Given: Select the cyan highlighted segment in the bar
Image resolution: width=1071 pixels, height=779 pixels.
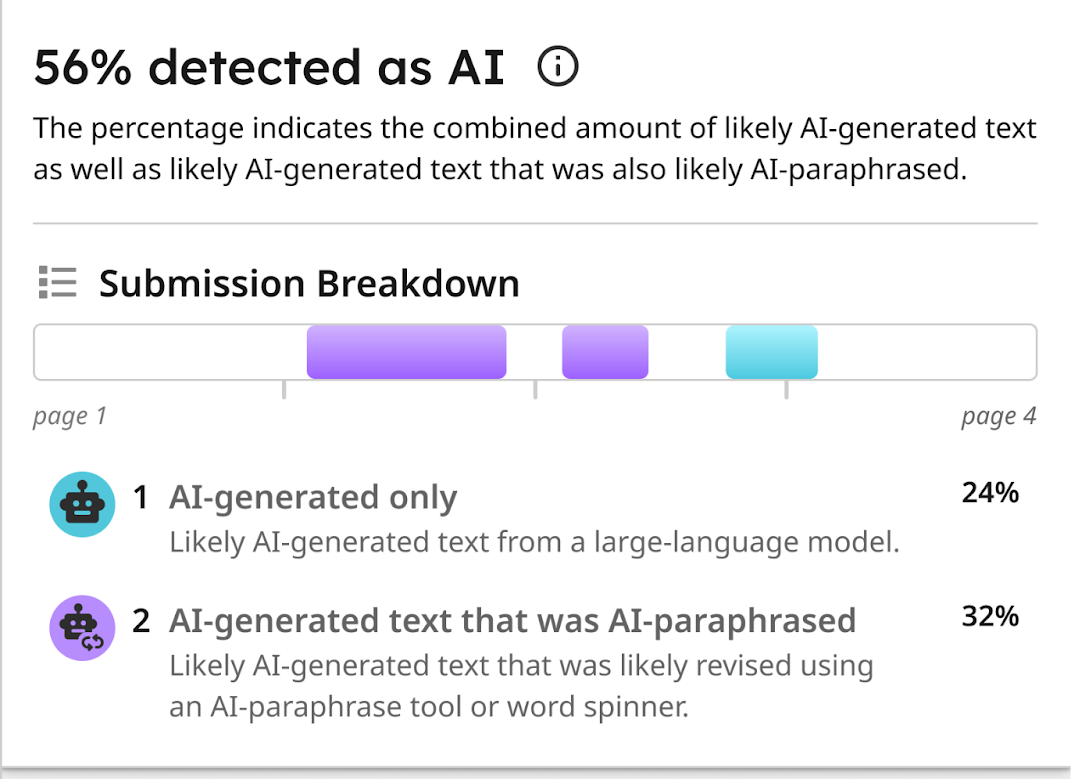Looking at the screenshot, I should (771, 352).
